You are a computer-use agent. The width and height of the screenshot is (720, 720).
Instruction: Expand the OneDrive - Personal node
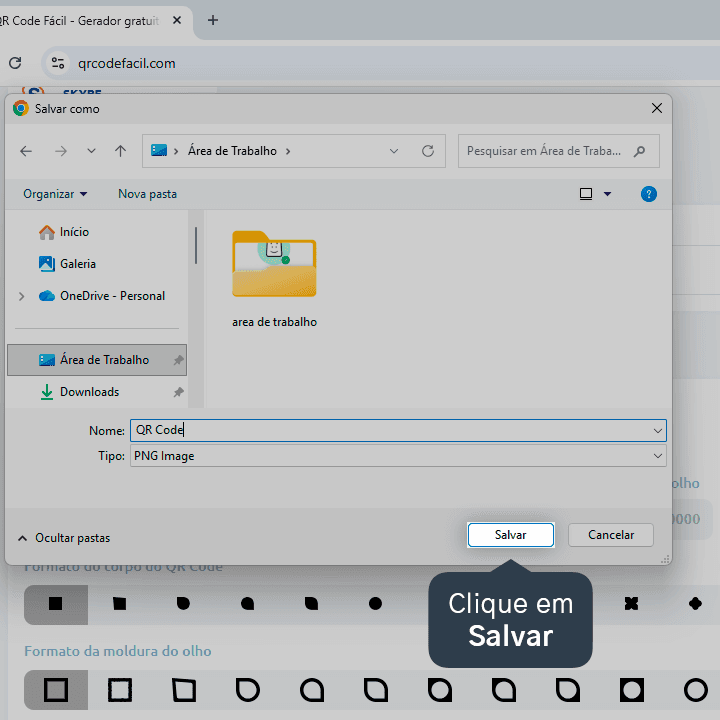21,296
